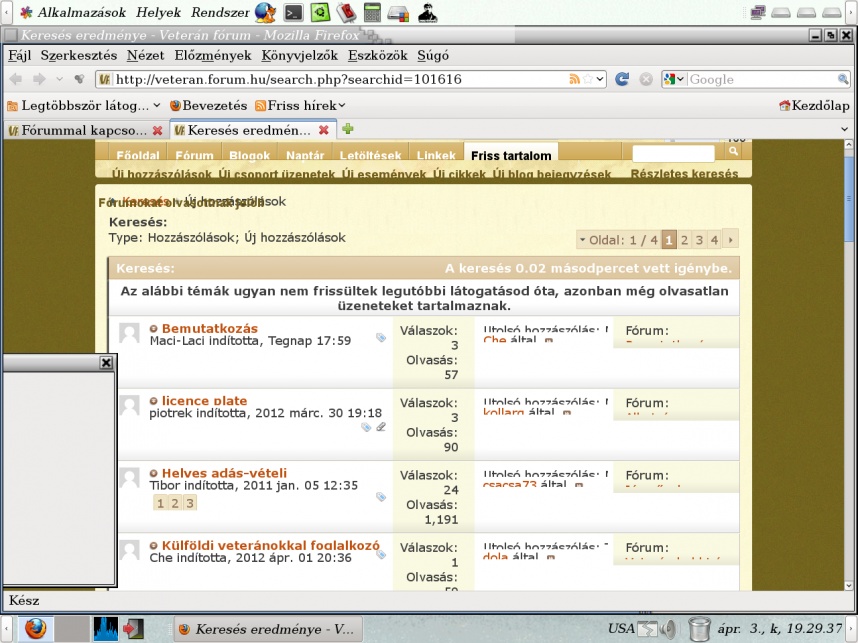Open calculator from top panel launcher
Viewport: 858px width, 643px height.
(x=373, y=13)
